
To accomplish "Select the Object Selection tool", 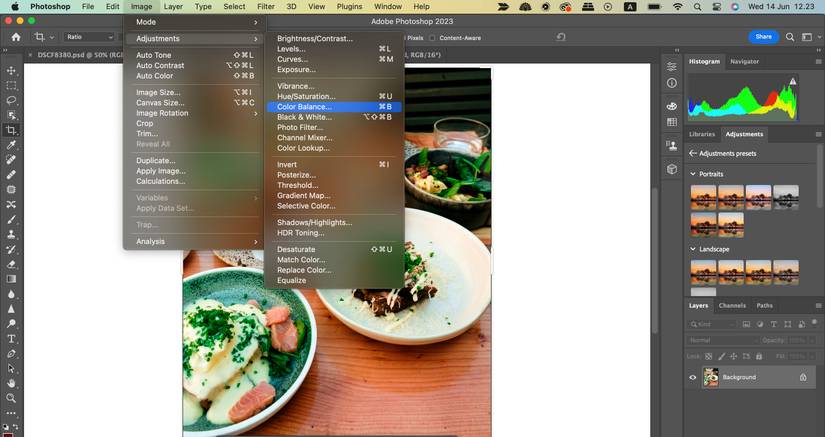I will tap(11, 115).
